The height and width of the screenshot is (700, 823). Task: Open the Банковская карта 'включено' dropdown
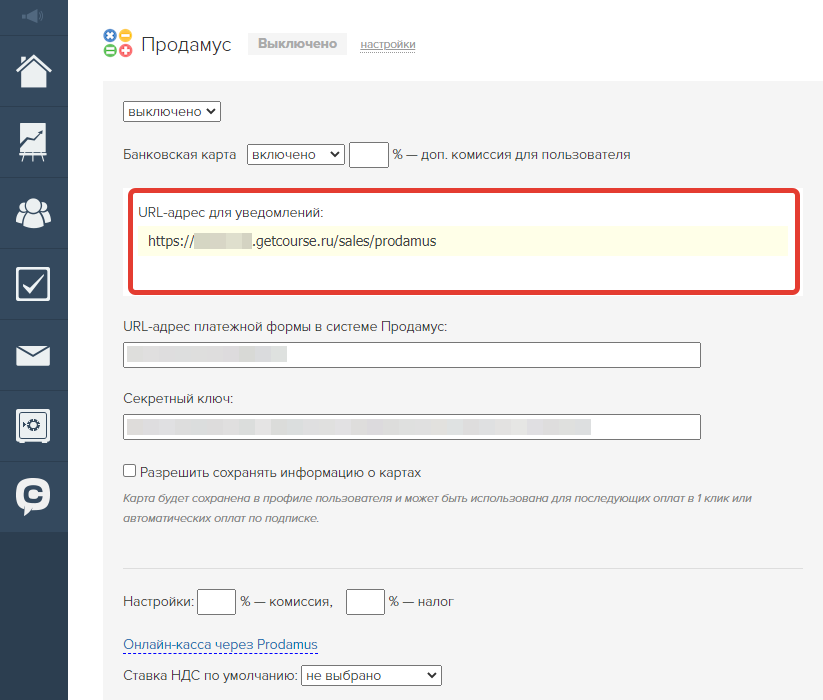pos(296,155)
